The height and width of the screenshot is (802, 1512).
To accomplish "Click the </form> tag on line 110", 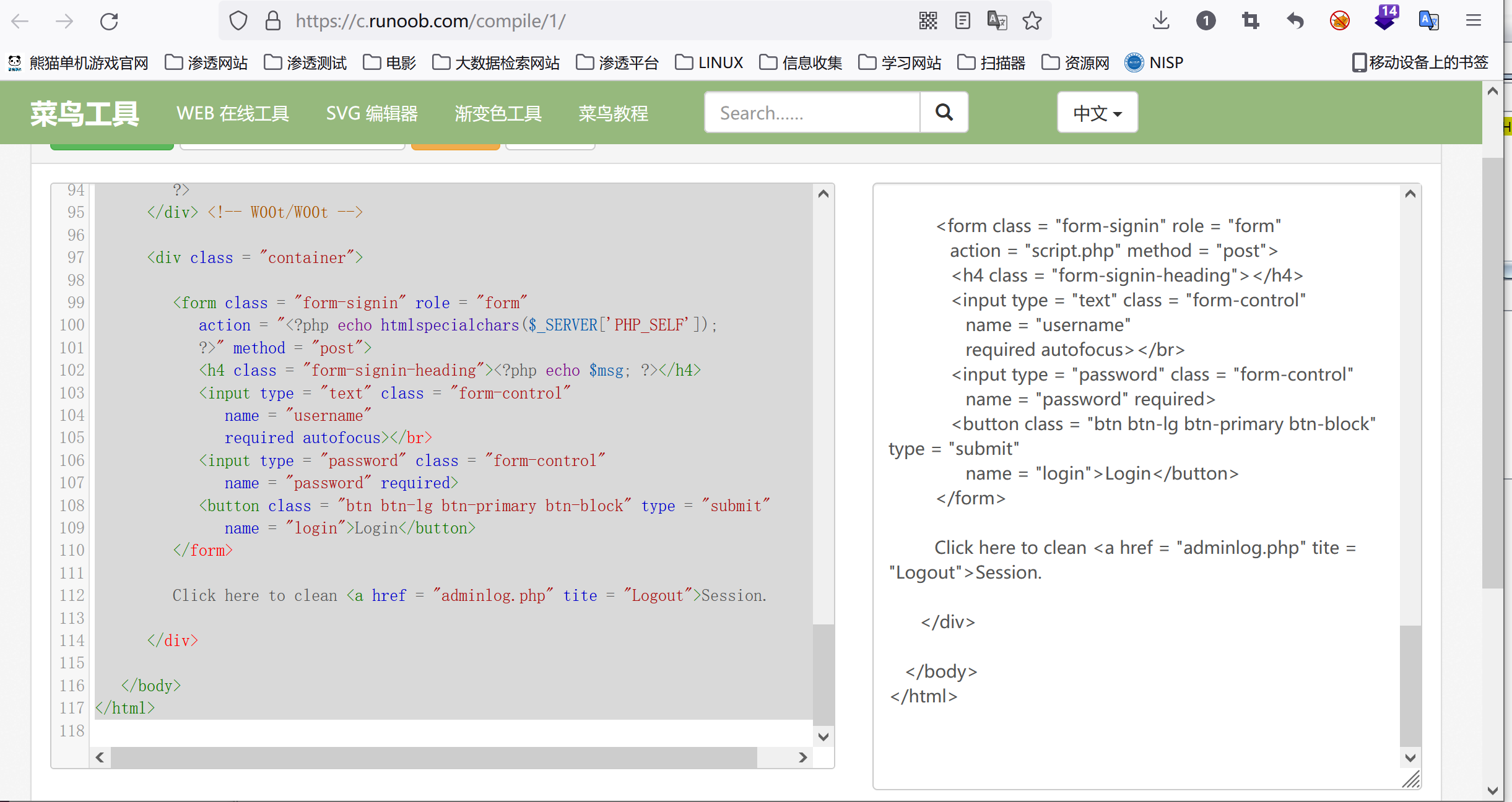I will coord(202,550).
